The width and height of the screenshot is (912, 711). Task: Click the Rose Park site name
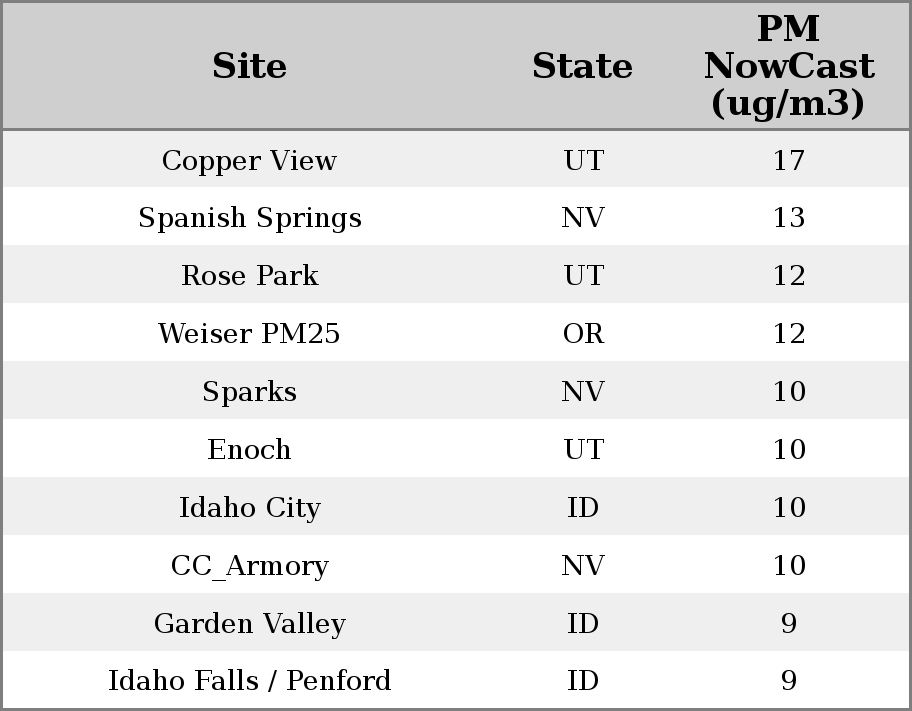249,276
